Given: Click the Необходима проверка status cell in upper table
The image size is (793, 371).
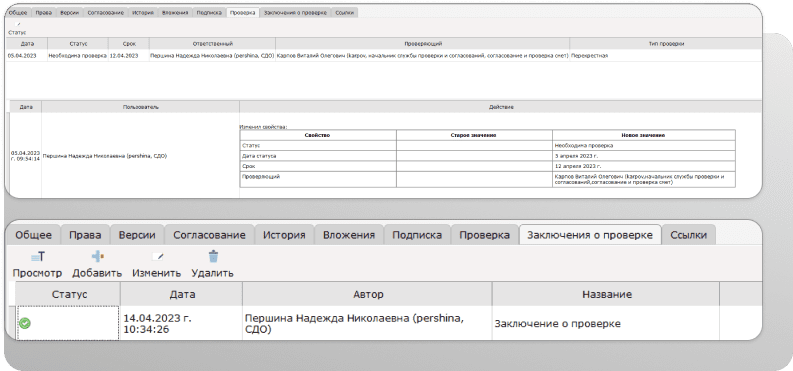Looking at the screenshot, I should point(78,56).
